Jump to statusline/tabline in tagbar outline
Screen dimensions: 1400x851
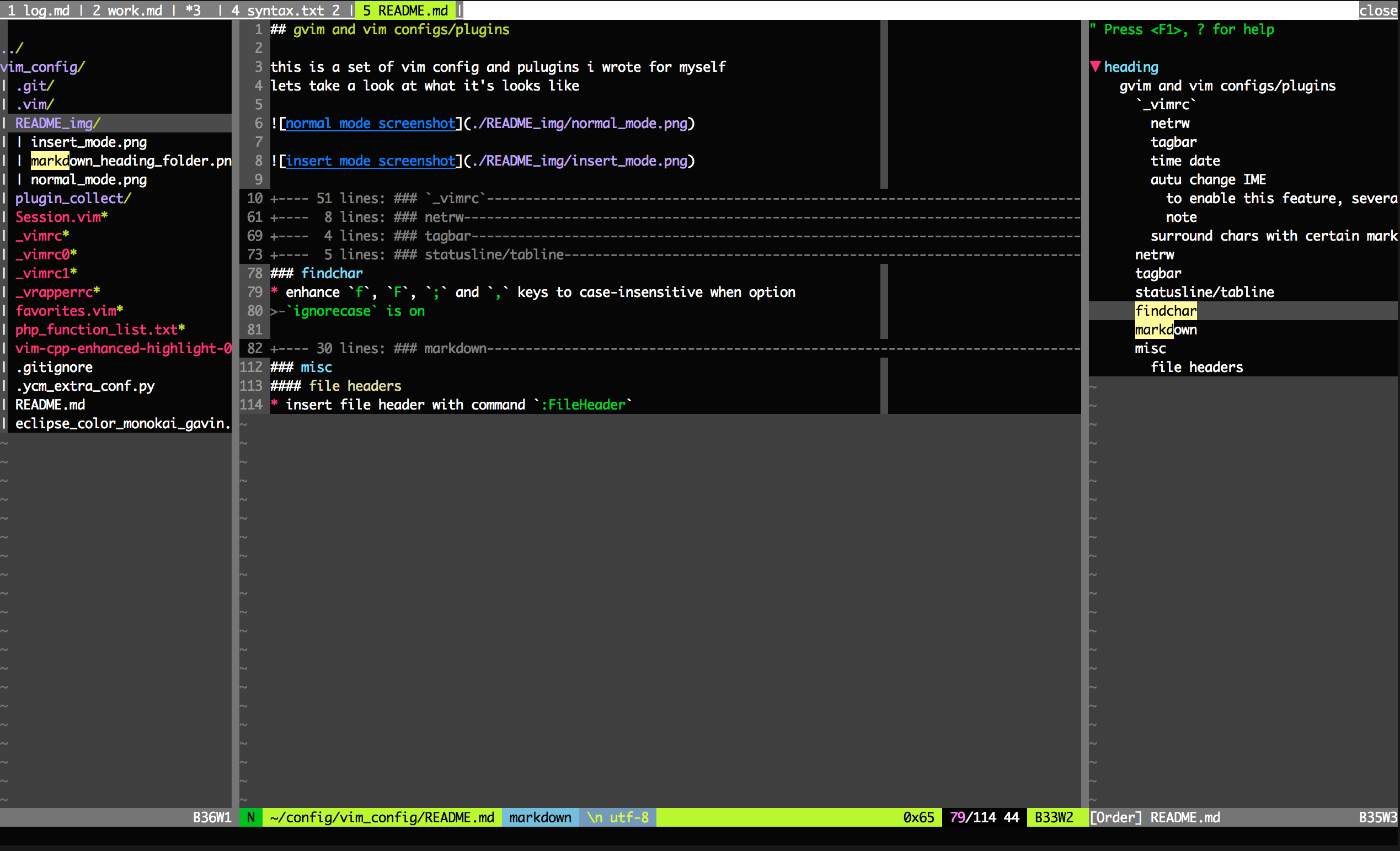pyautogui.click(x=1204, y=292)
